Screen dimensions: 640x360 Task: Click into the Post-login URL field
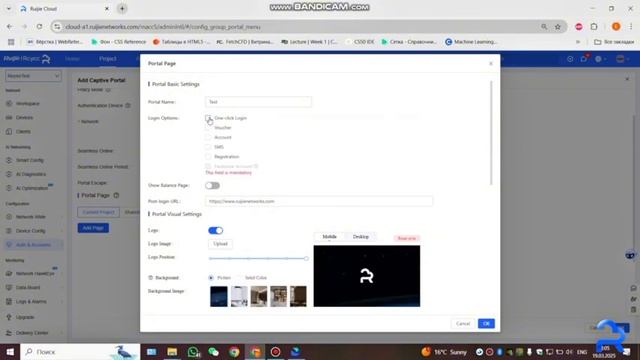(x=319, y=201)
